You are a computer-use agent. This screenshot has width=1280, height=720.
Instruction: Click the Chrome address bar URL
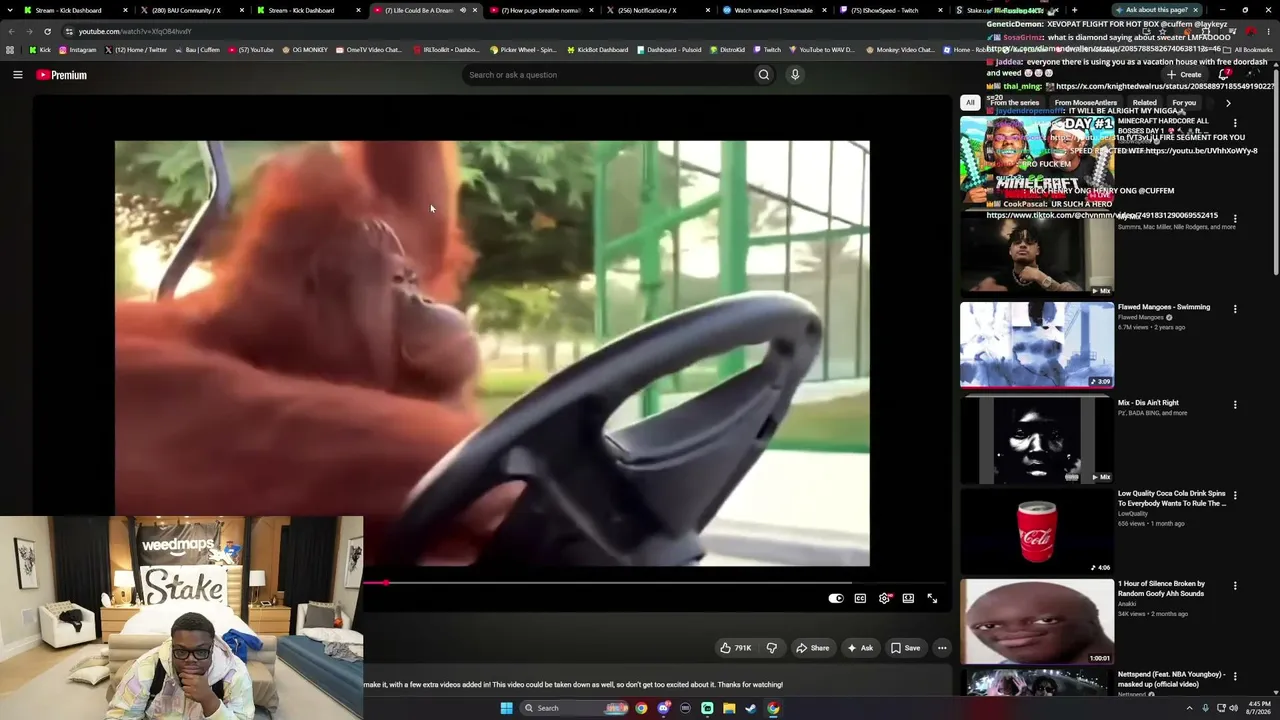pos(135,31)
